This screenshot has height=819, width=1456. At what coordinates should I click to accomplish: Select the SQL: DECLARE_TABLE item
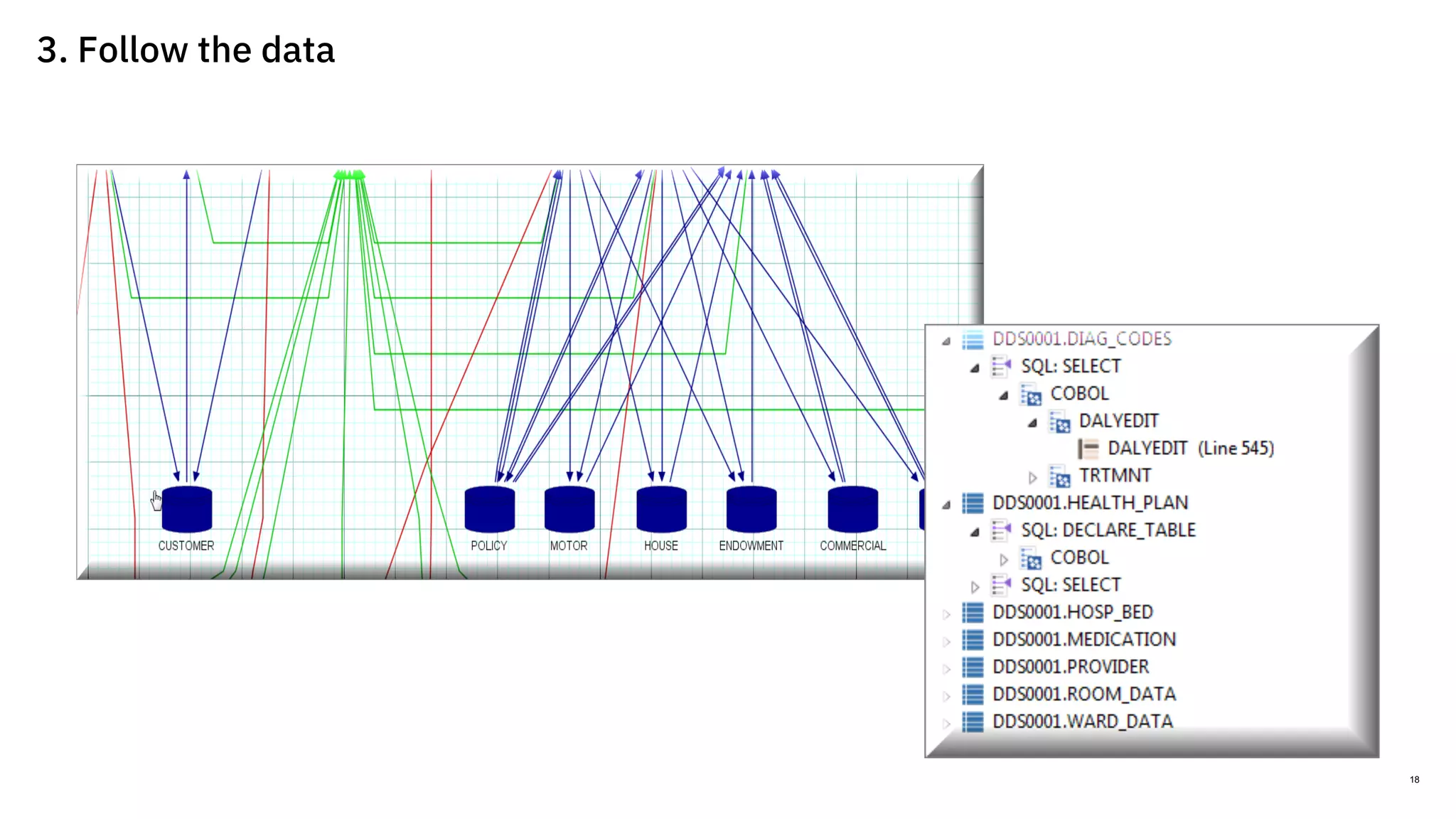click(x=1108, y=530)
